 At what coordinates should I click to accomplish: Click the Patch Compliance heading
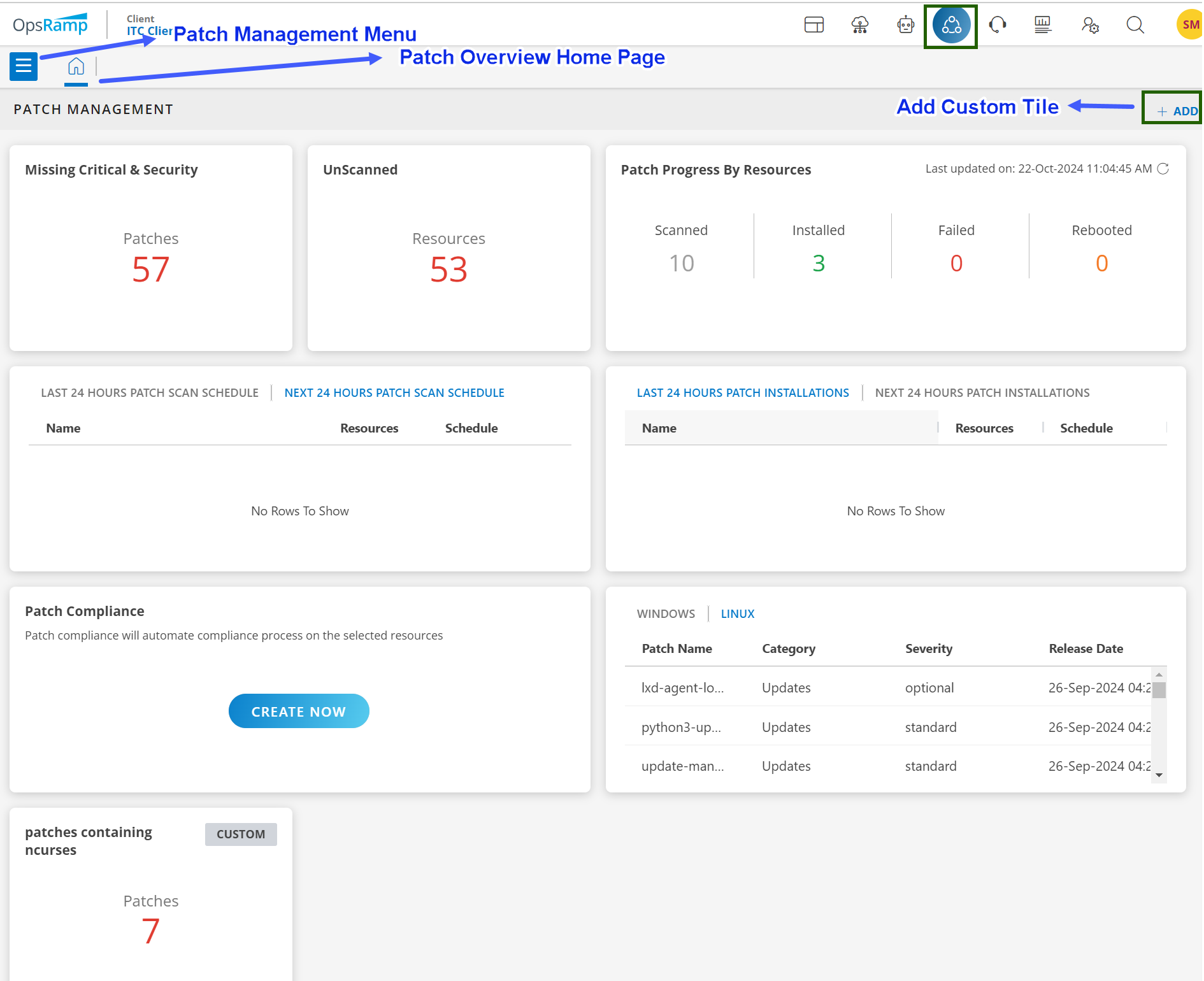point(85,612)
